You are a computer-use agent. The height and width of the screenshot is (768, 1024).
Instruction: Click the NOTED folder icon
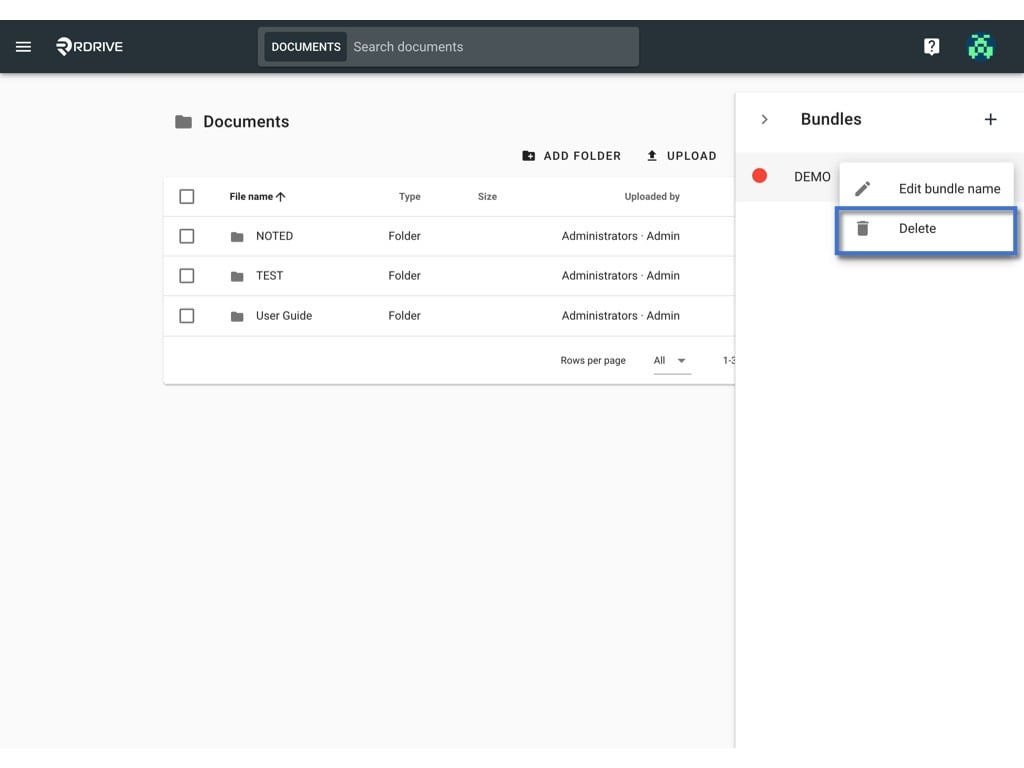tap(237, 236)
